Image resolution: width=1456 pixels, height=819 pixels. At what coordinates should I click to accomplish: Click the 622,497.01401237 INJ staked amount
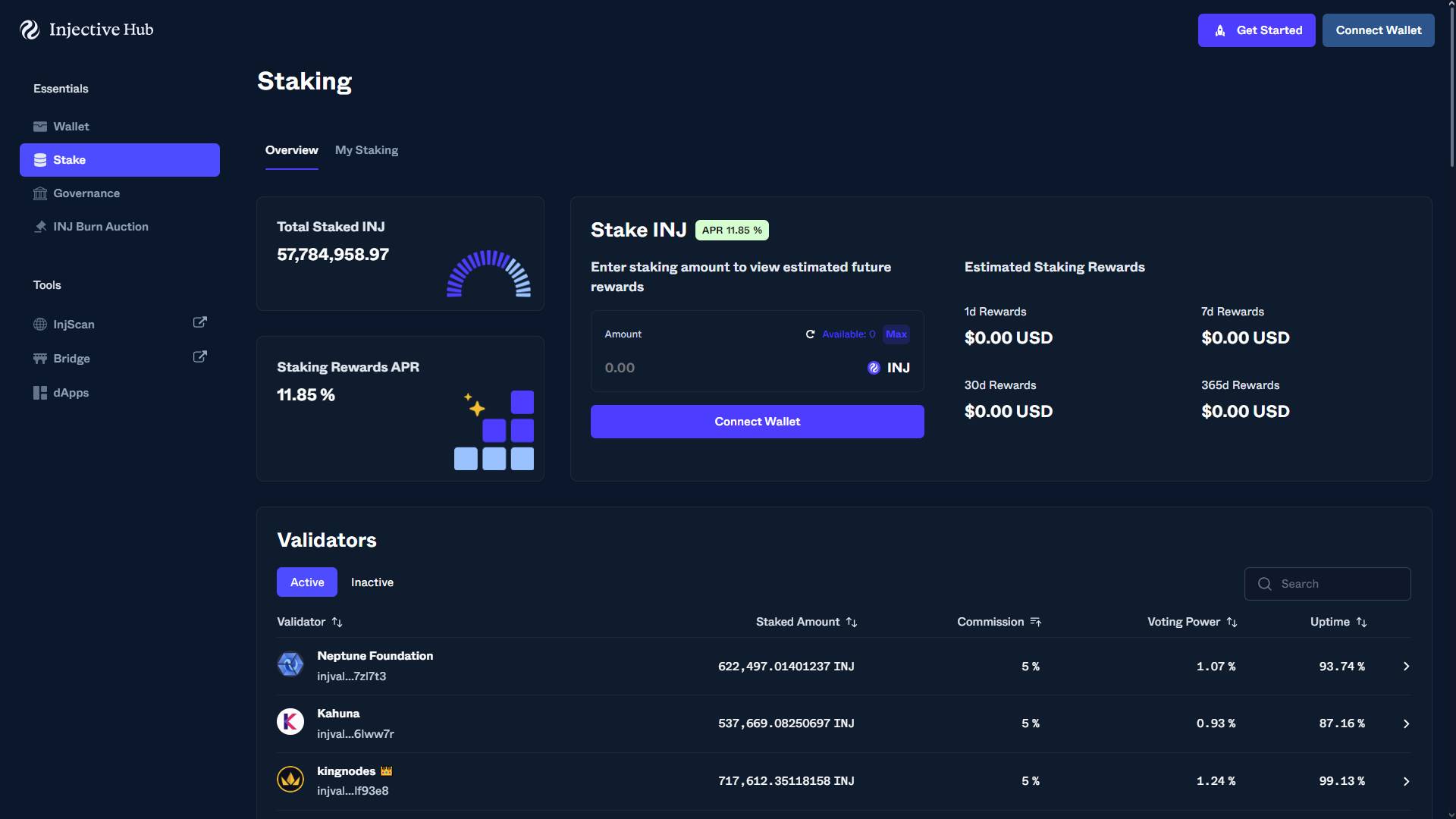pyautogui.click(x=786, y=667)
